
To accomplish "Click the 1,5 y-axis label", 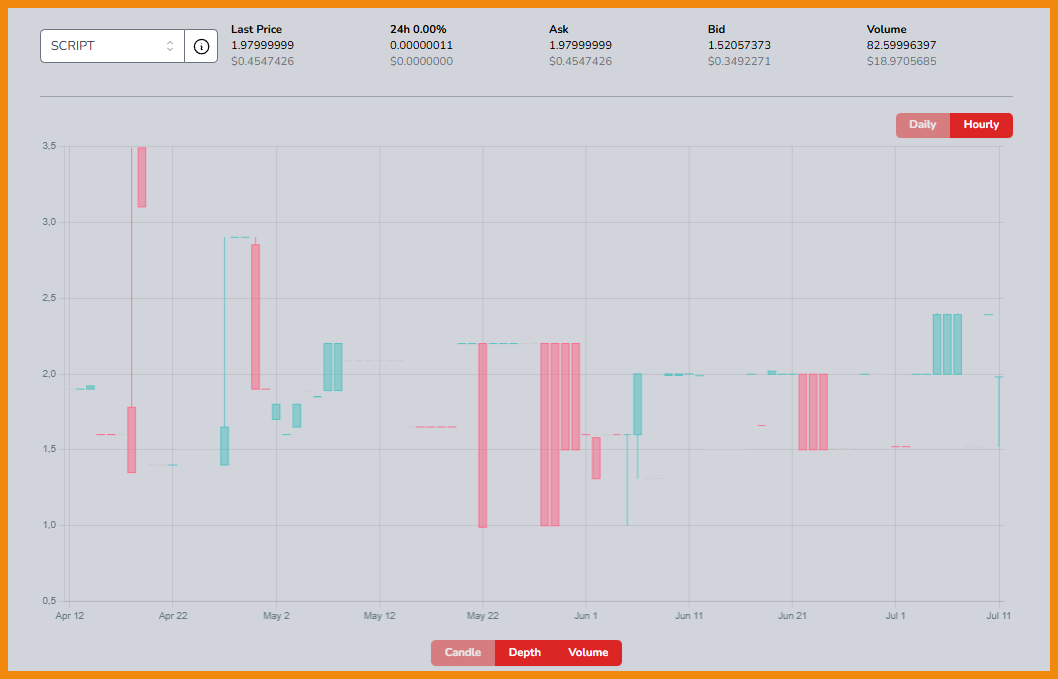I will click(49, 450).
